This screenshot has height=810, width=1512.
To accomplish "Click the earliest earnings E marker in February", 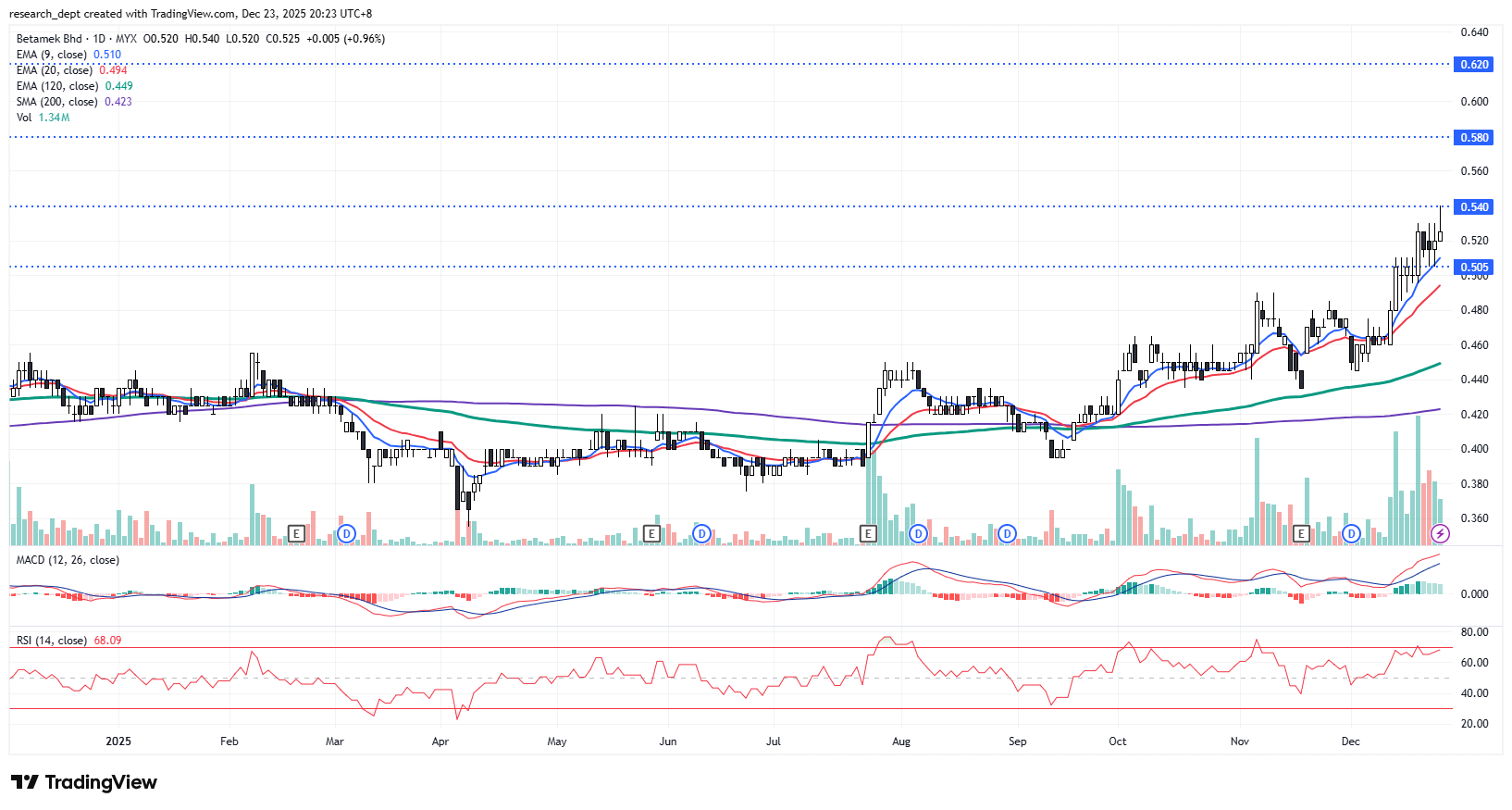I will [x=296, y=533].
